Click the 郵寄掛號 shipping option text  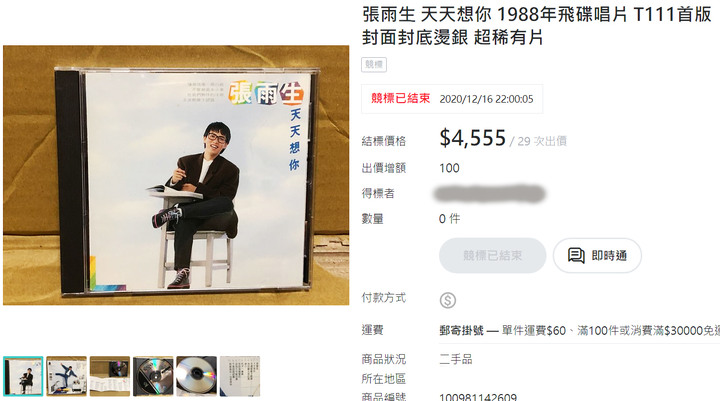click(461, 330)
